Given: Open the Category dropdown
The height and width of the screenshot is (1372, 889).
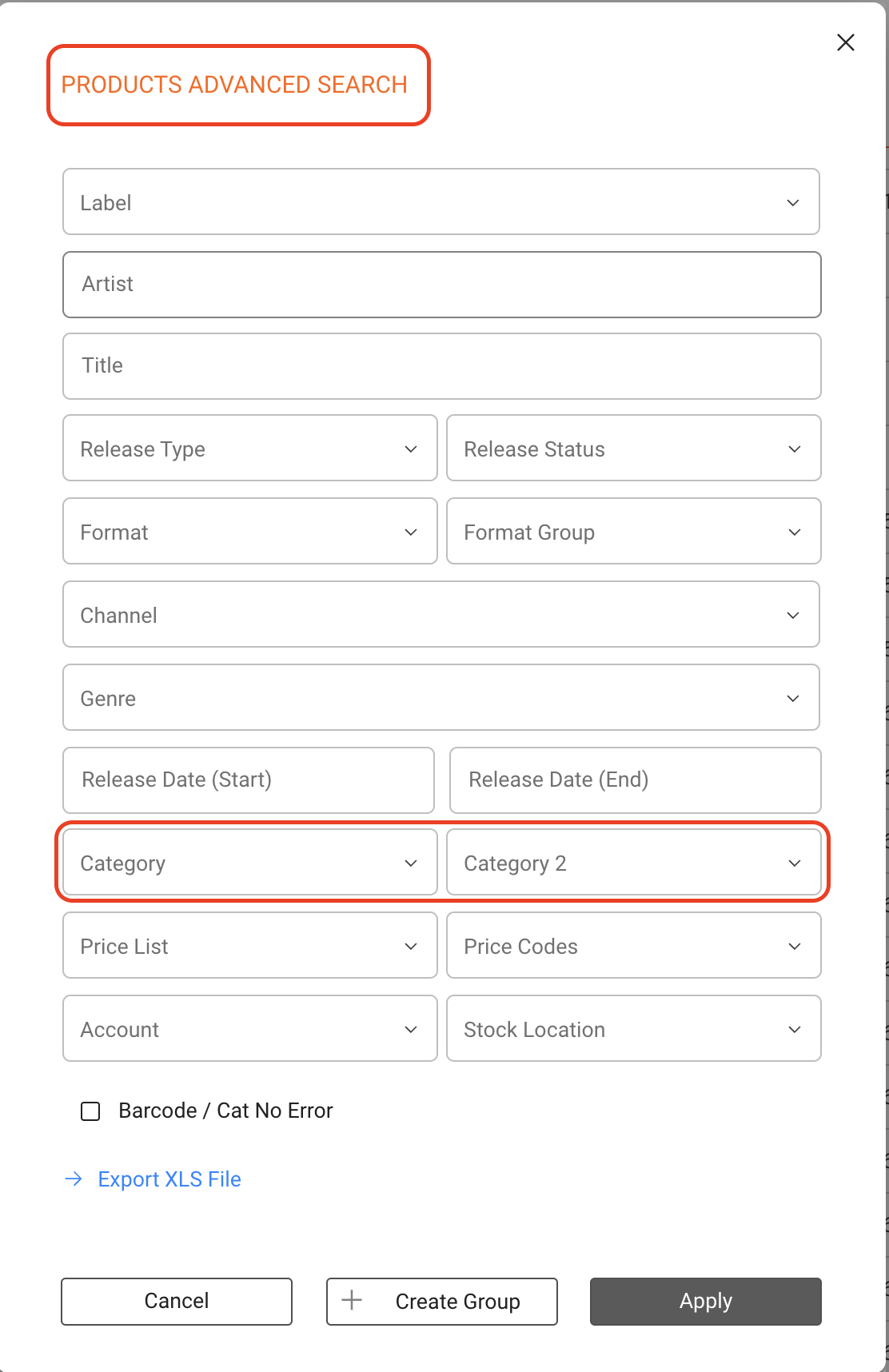Looking at the screenshot, I should click(x=250, y=862).
